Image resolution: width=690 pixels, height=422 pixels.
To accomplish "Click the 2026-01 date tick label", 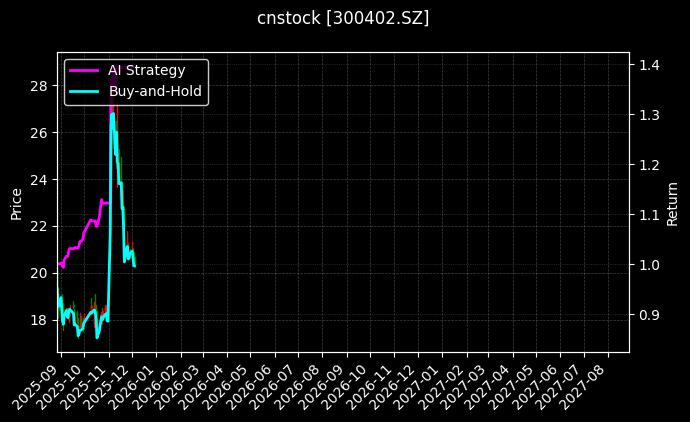I will click(x=136, y=384).
